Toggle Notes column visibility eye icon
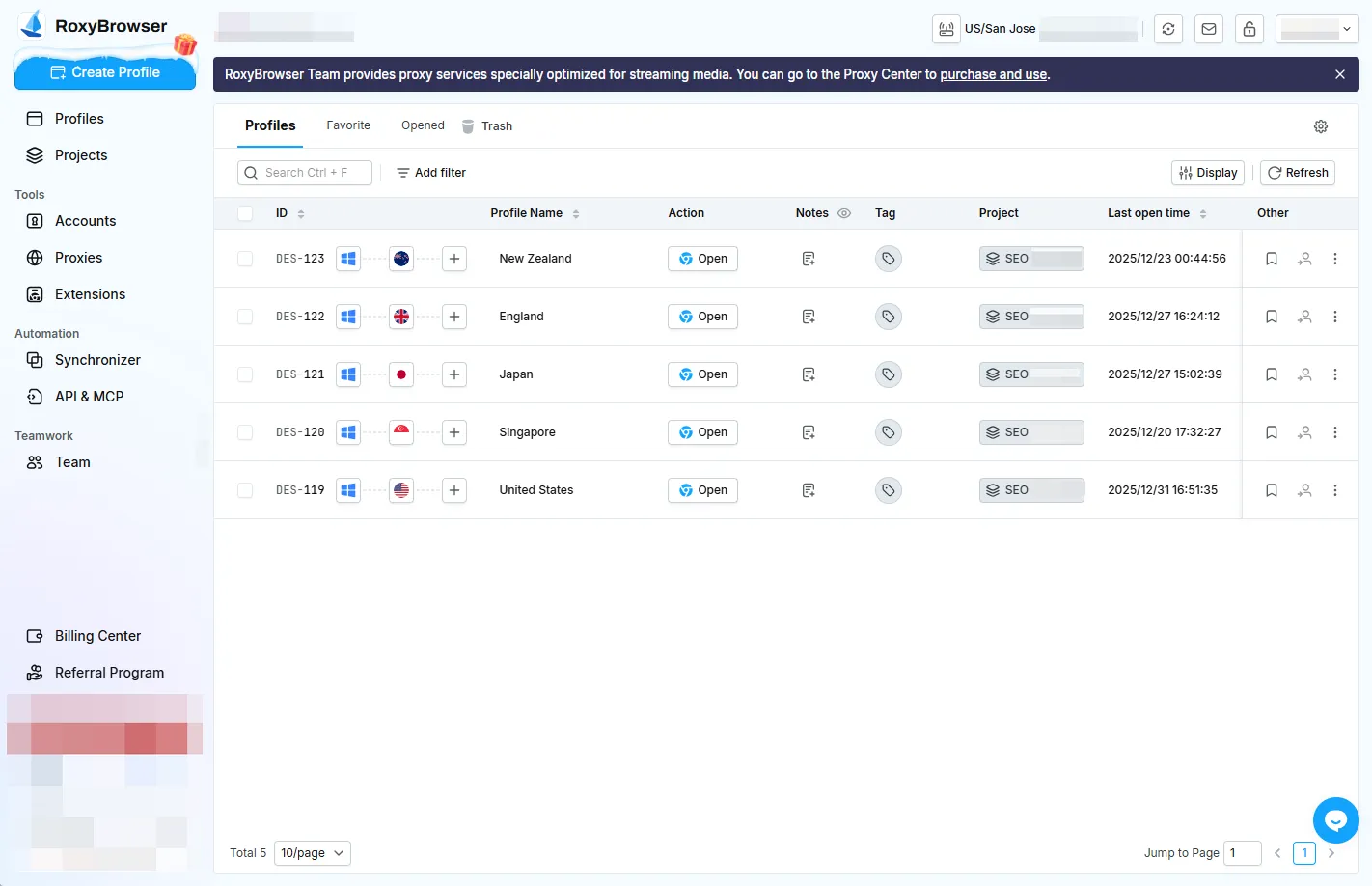 coord(844,213)
